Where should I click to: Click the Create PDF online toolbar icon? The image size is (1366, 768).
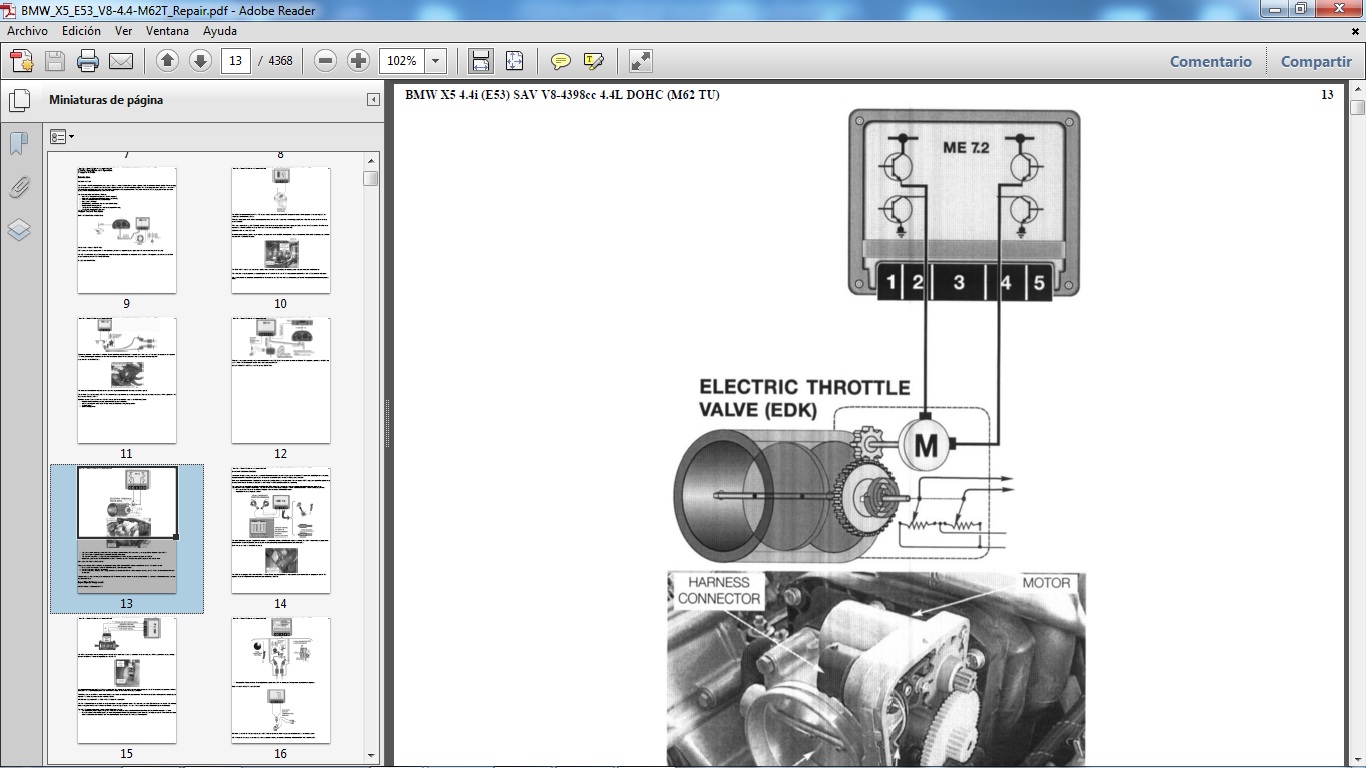tap(22, 61)
